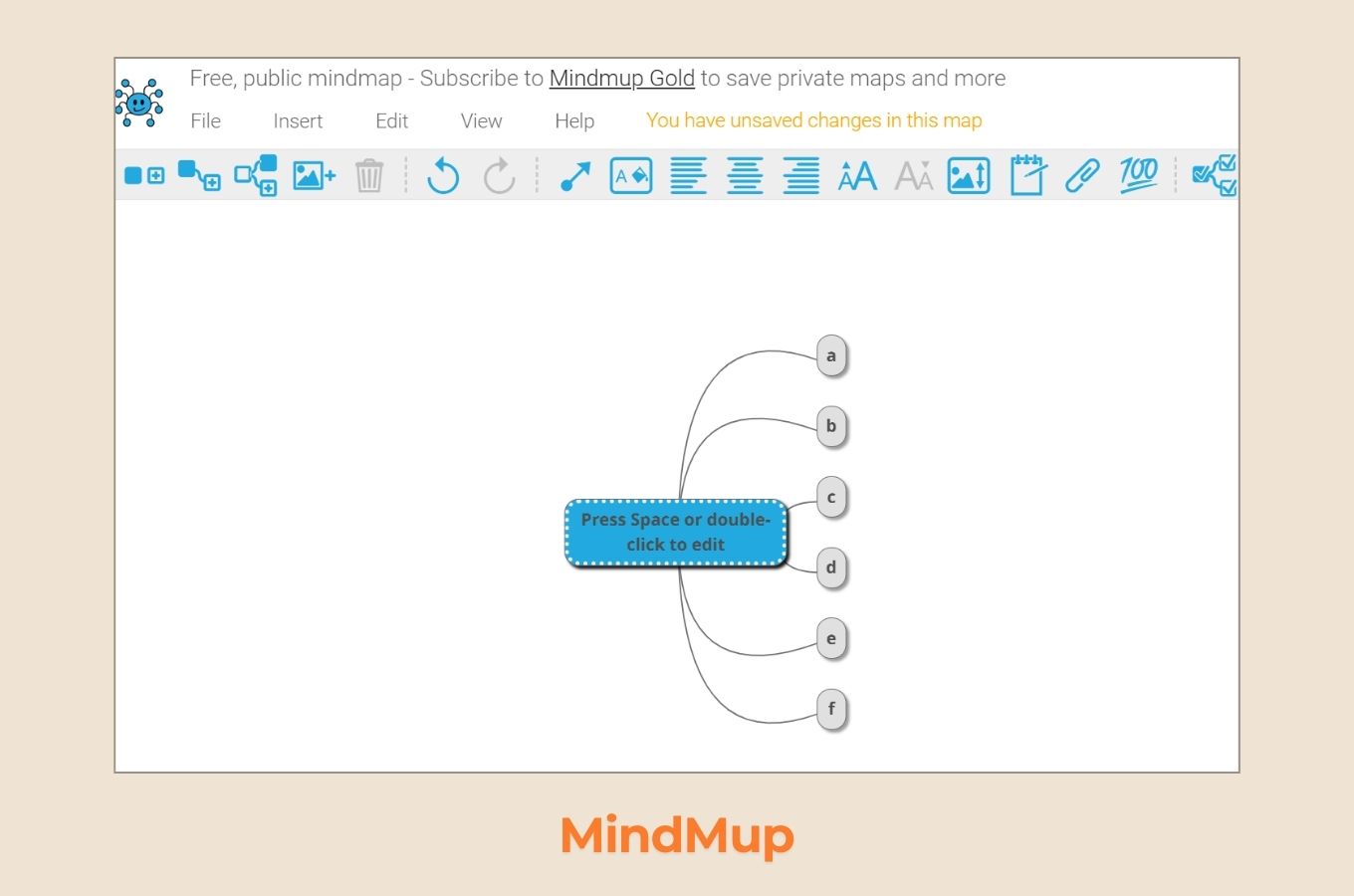Open the Edit menu
This screenshot has width=1354, height=896.
391,121
